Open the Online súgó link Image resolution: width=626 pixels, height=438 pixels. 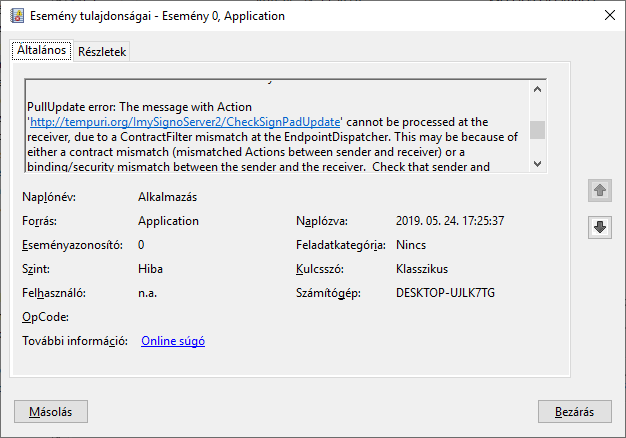[x=172, y=341]
